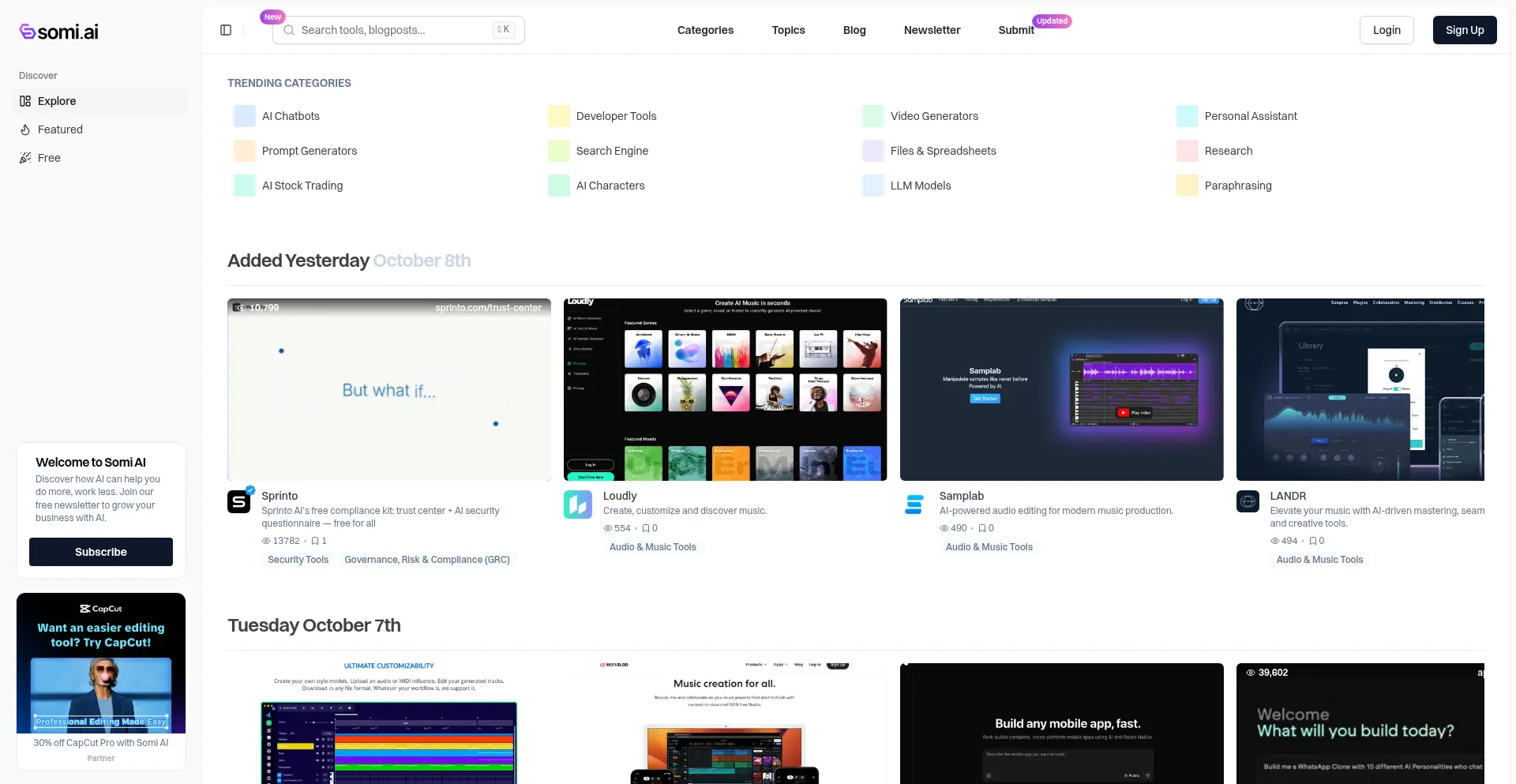Select Featured in the sidebar

click(x=60, y=129)
